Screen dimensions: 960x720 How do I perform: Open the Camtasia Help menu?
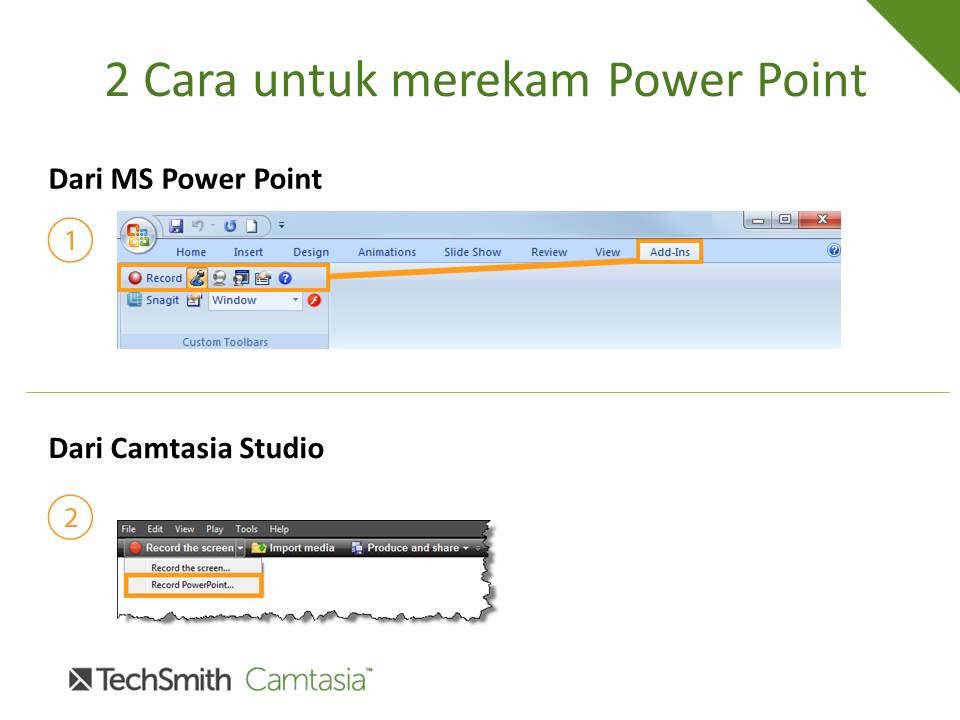[279, 529]
